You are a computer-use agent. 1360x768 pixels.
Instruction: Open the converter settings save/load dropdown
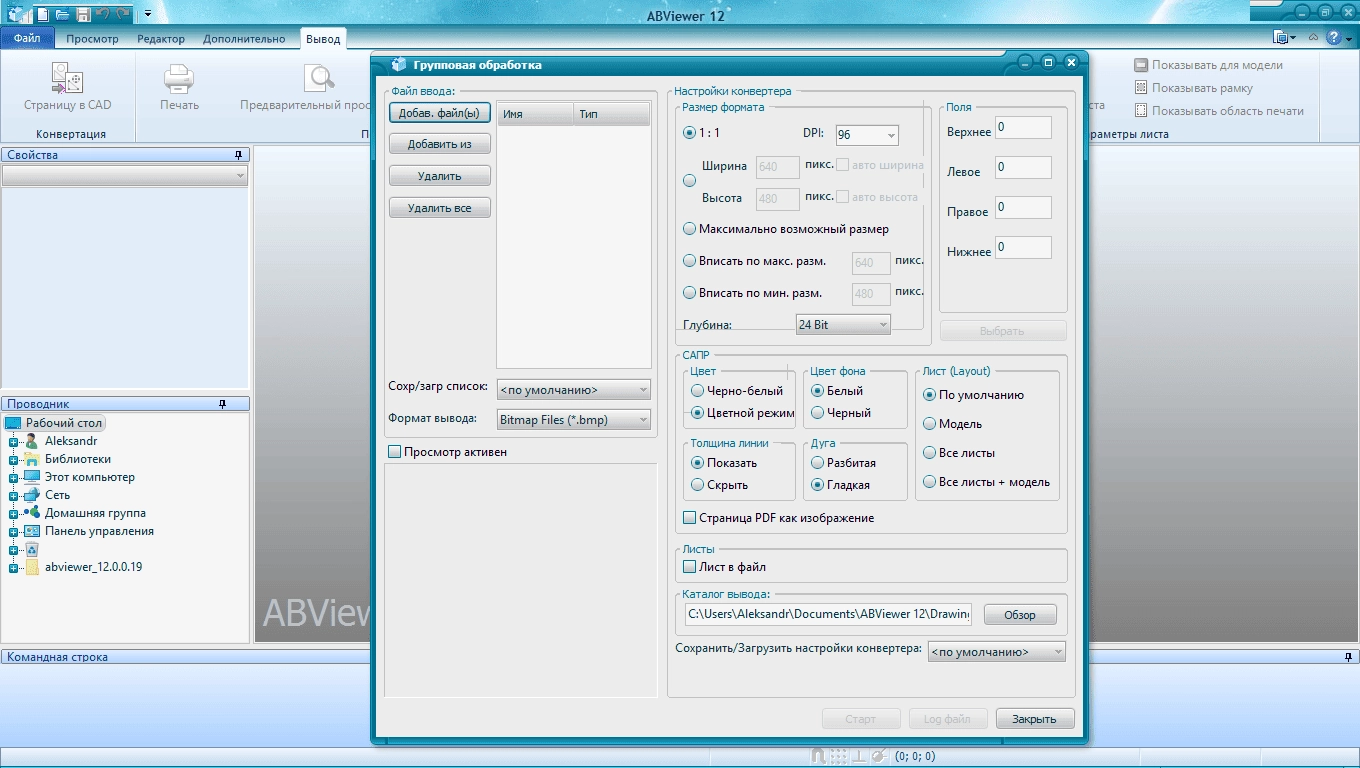pos(997,652)
